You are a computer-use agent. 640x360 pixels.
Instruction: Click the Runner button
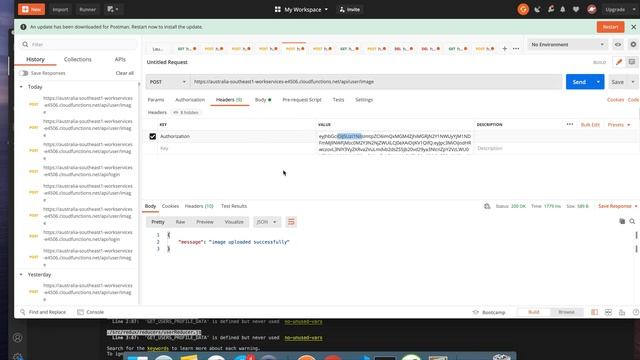pyautogui.click(x=87, y=9)
